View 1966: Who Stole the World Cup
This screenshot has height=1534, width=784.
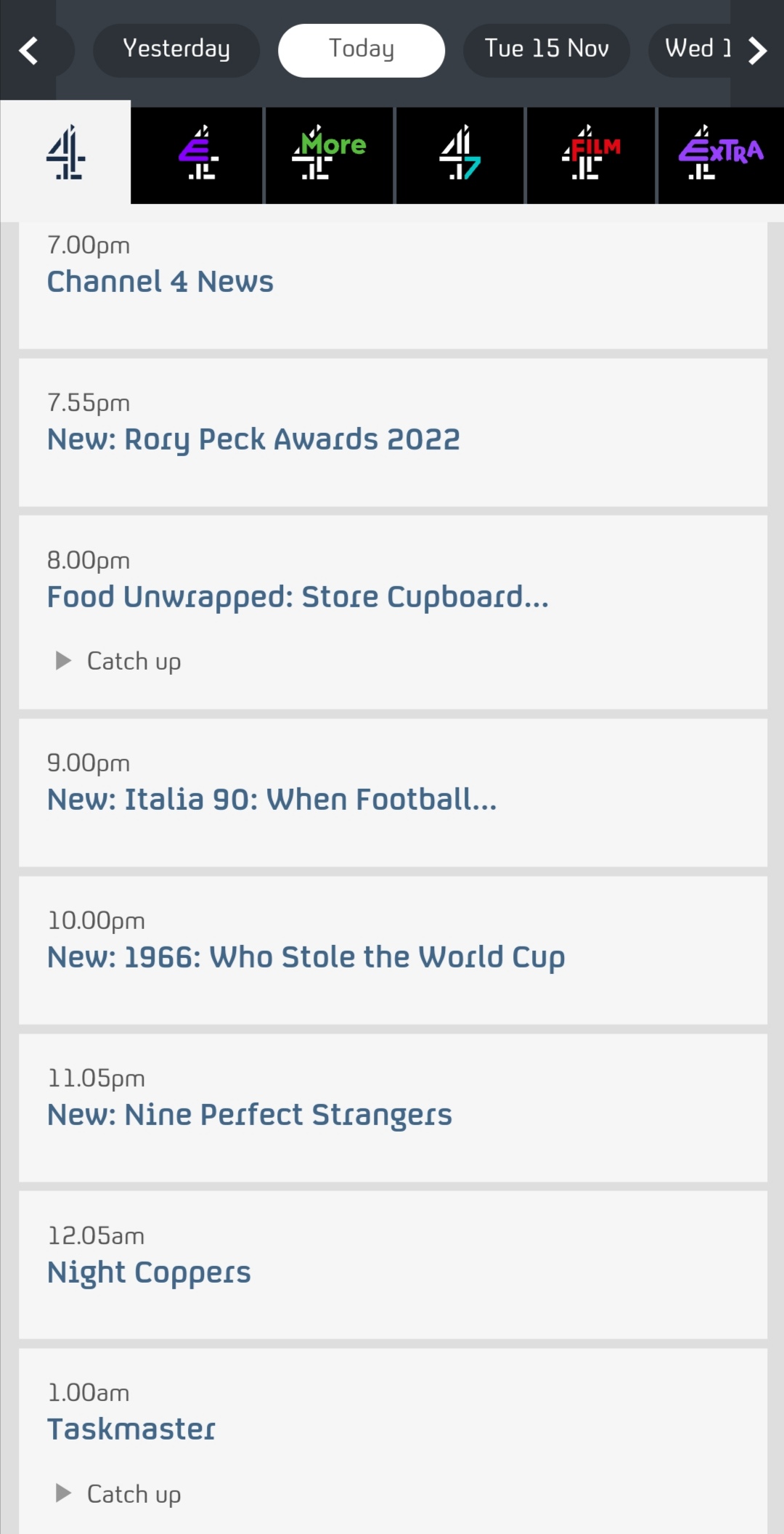(393, 950)
